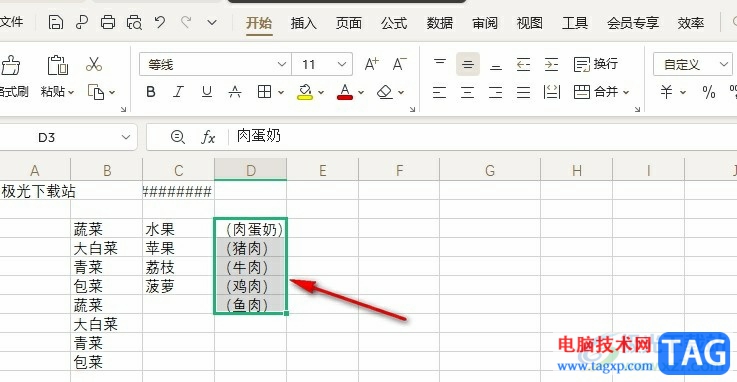
Task: Open the font size 11 dropdown
Action: pos(342,64)
